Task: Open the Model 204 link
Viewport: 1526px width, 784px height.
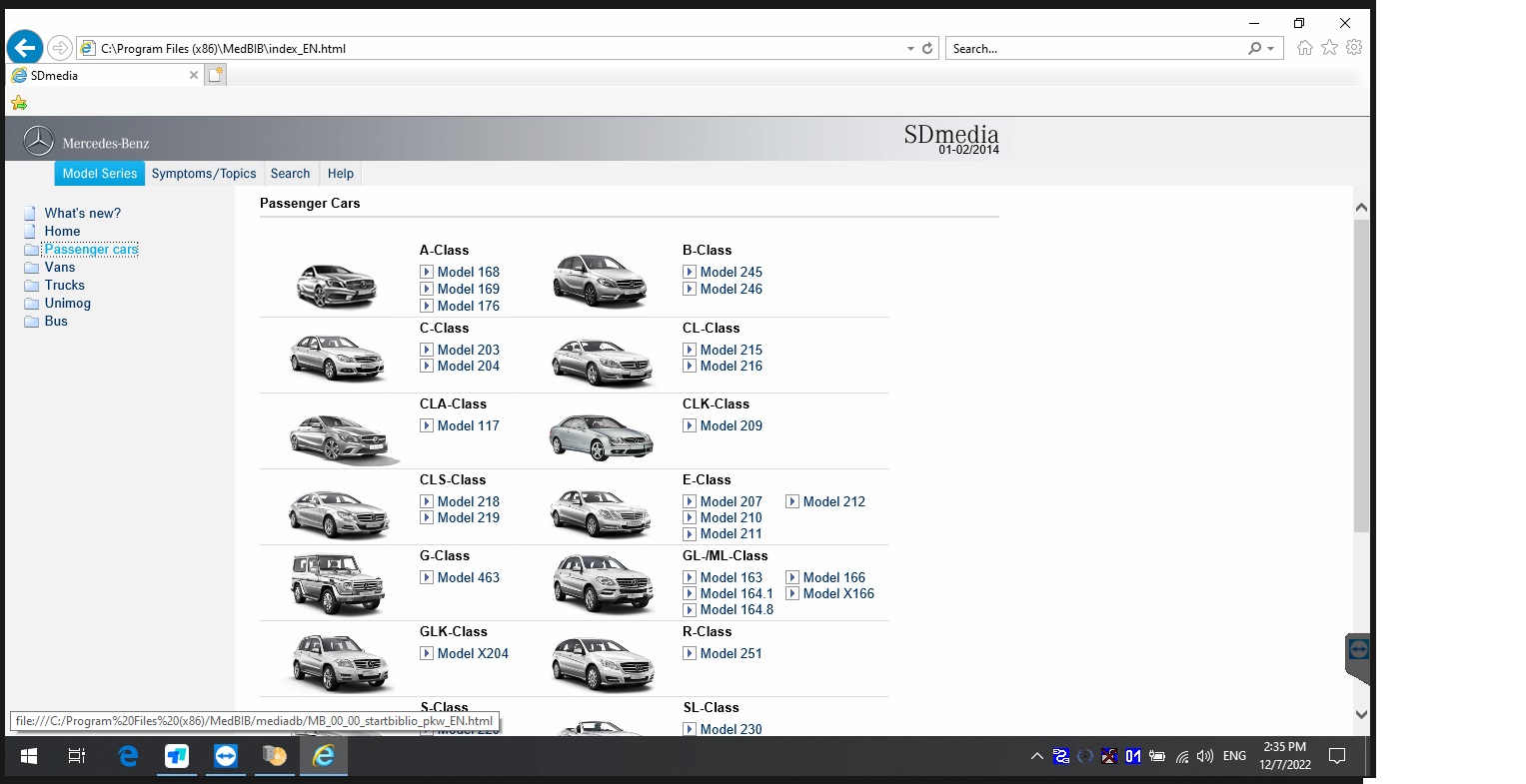Action: click(x=469, y=366)
